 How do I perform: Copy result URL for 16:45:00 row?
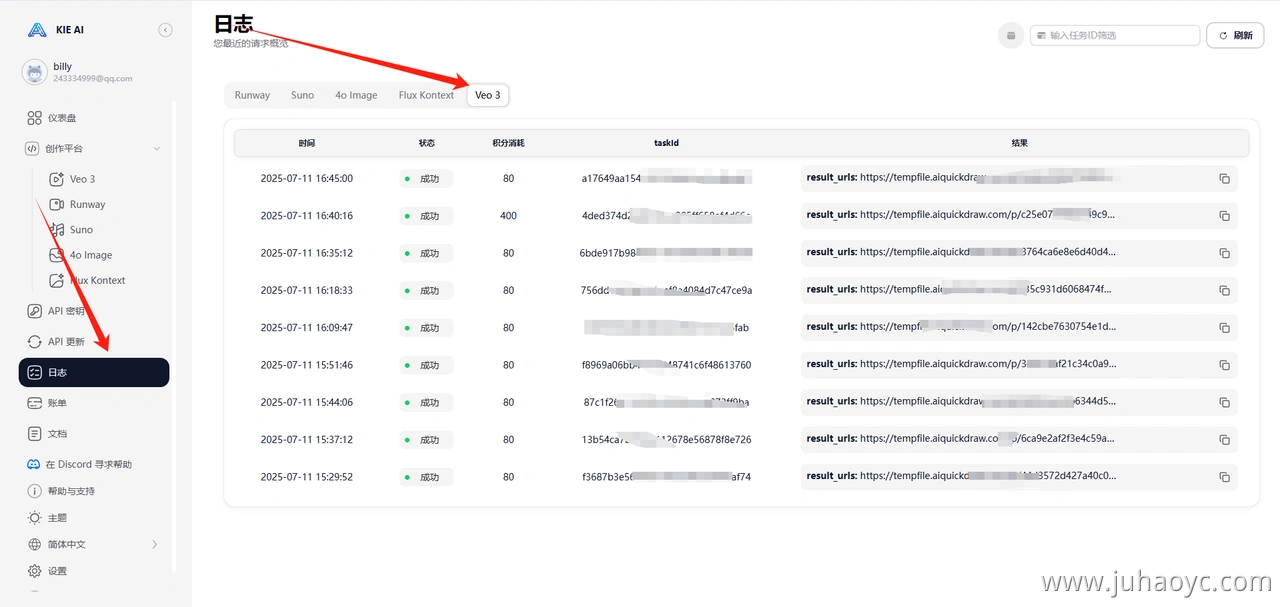coord(1224,179)
